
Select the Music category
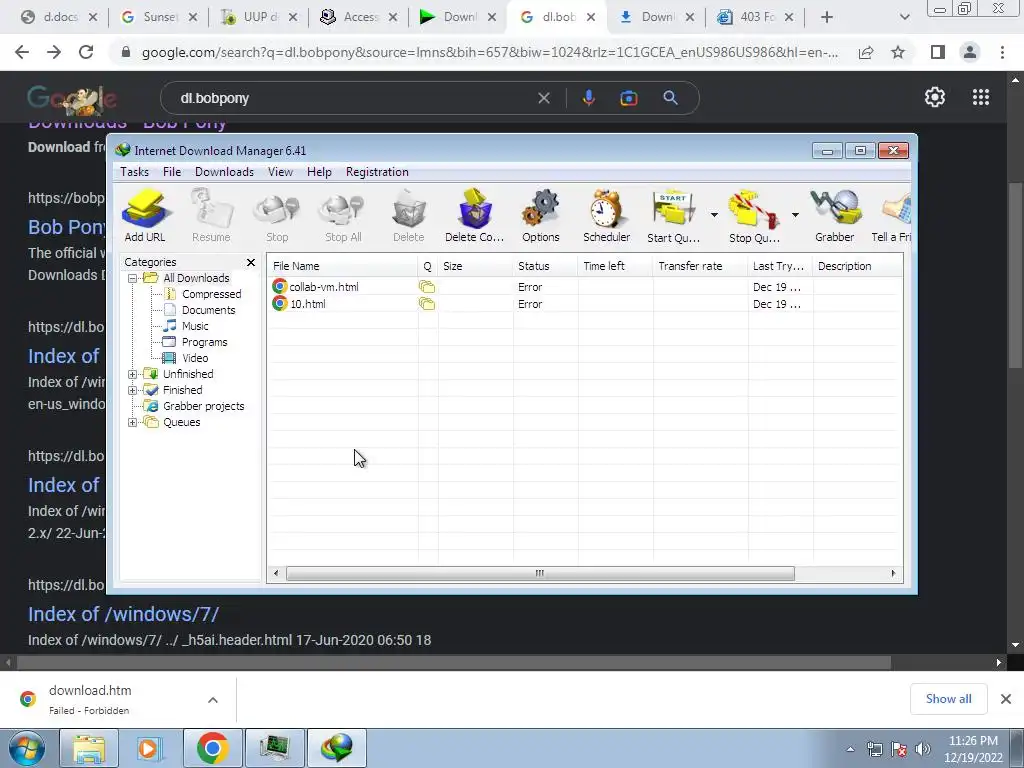[195, 326]
